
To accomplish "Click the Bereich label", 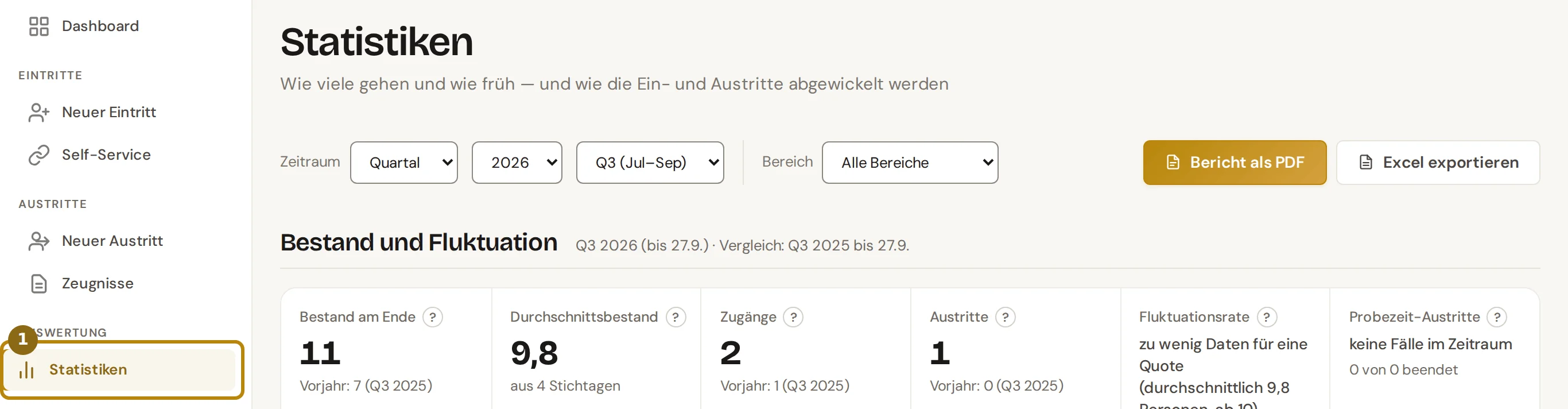I will pos(787,162).
